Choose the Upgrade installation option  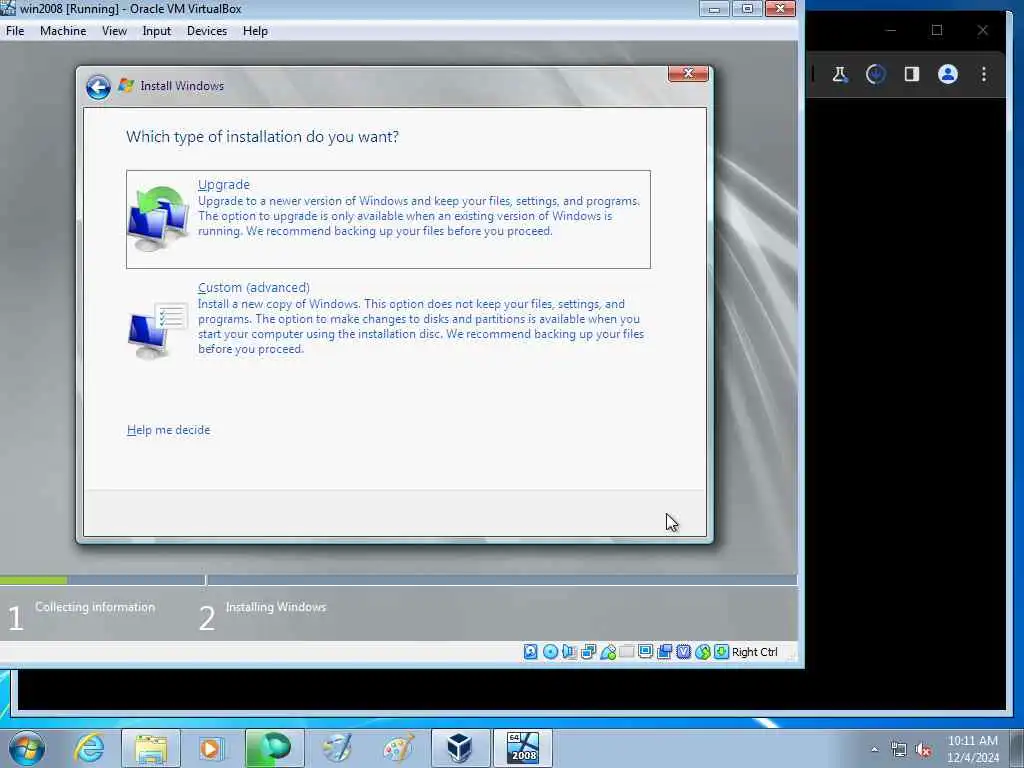click(388, 219)
